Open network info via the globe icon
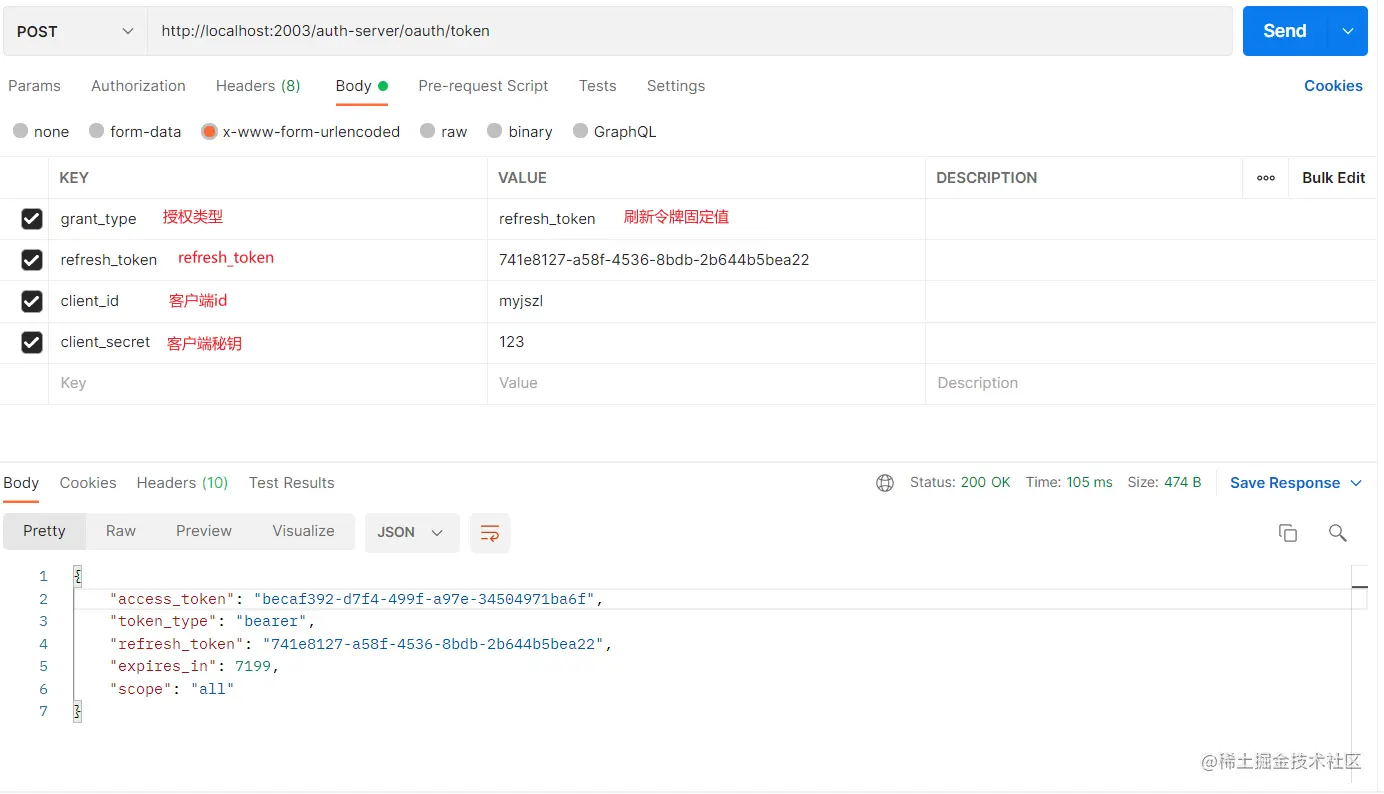Image resolution: width=1384 pixels, height=794 pixels. pyautogui.click(x=885, y=483)
